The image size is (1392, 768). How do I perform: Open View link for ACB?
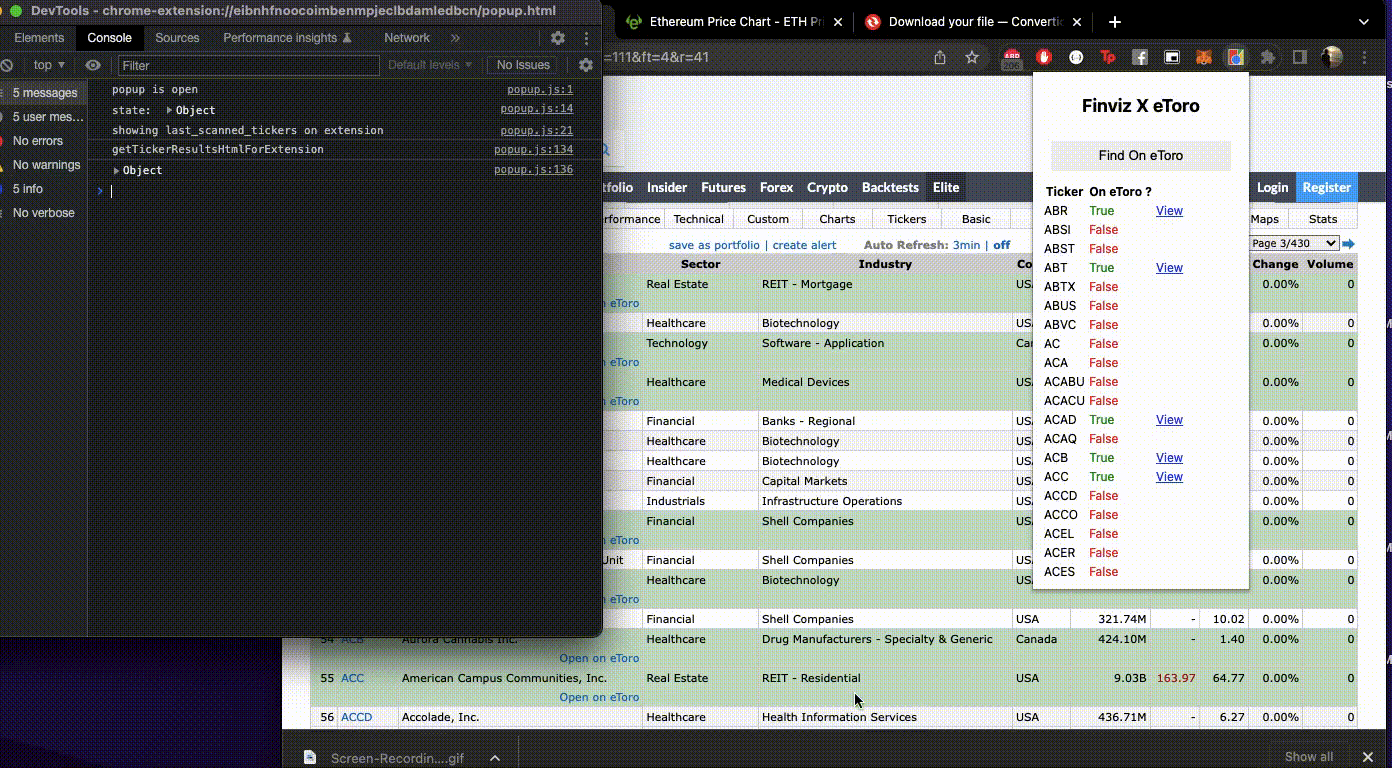tap(1169, 458)
